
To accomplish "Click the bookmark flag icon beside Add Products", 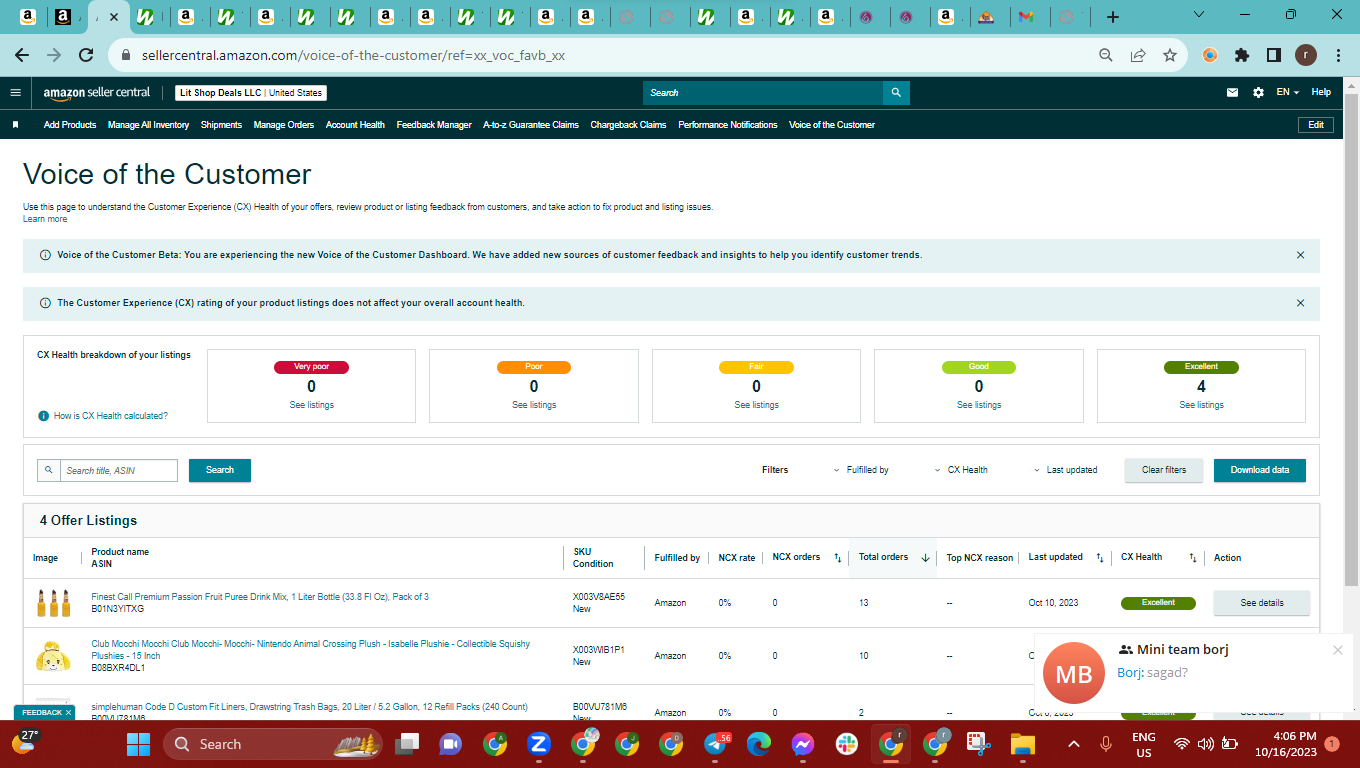I will 16,125.
